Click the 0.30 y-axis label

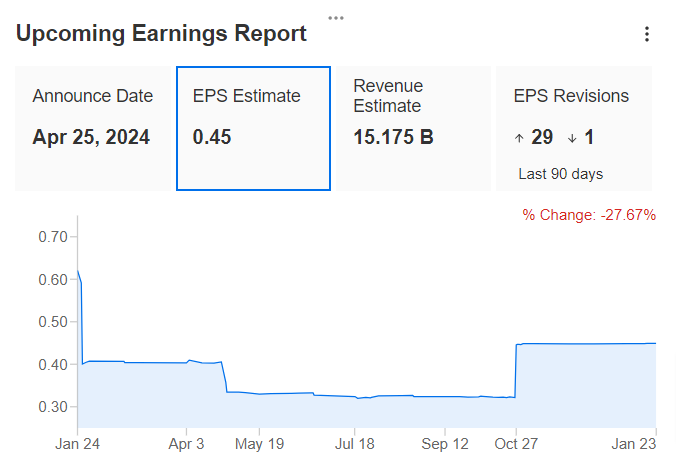pyautogui.click(x=53, y=406)
